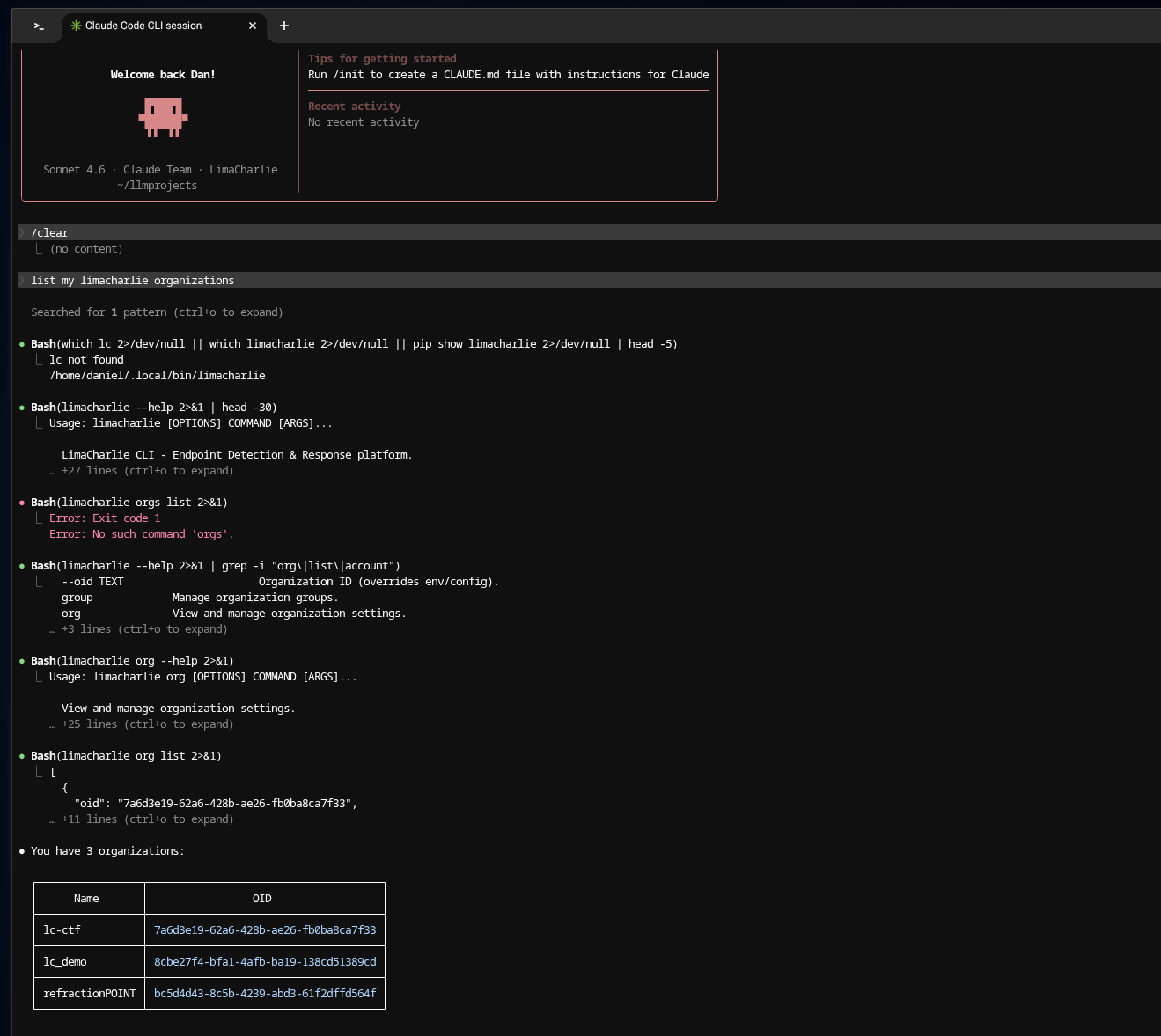1161x1036 pixels.
Task: Click the Sonnet 4.6 · Claude Team · LimaCharlie line
Action: pyautogui.click(x=160, y=170)
